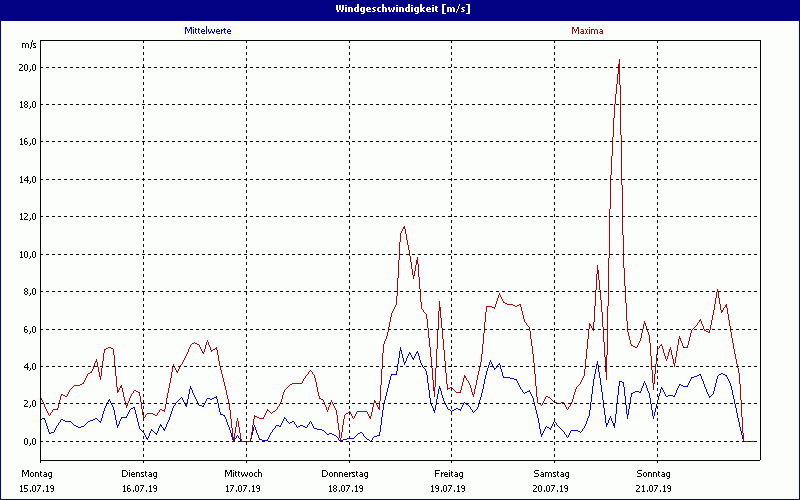800x500 pixels.
Task: Select the Dienstag day label
Action: pos(139,474)
